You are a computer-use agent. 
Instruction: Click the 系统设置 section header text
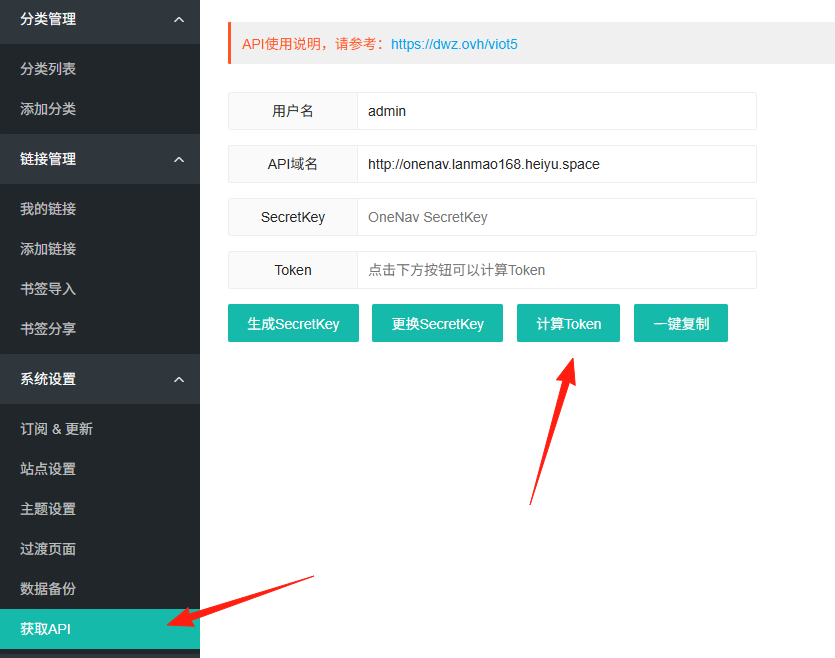48,379
